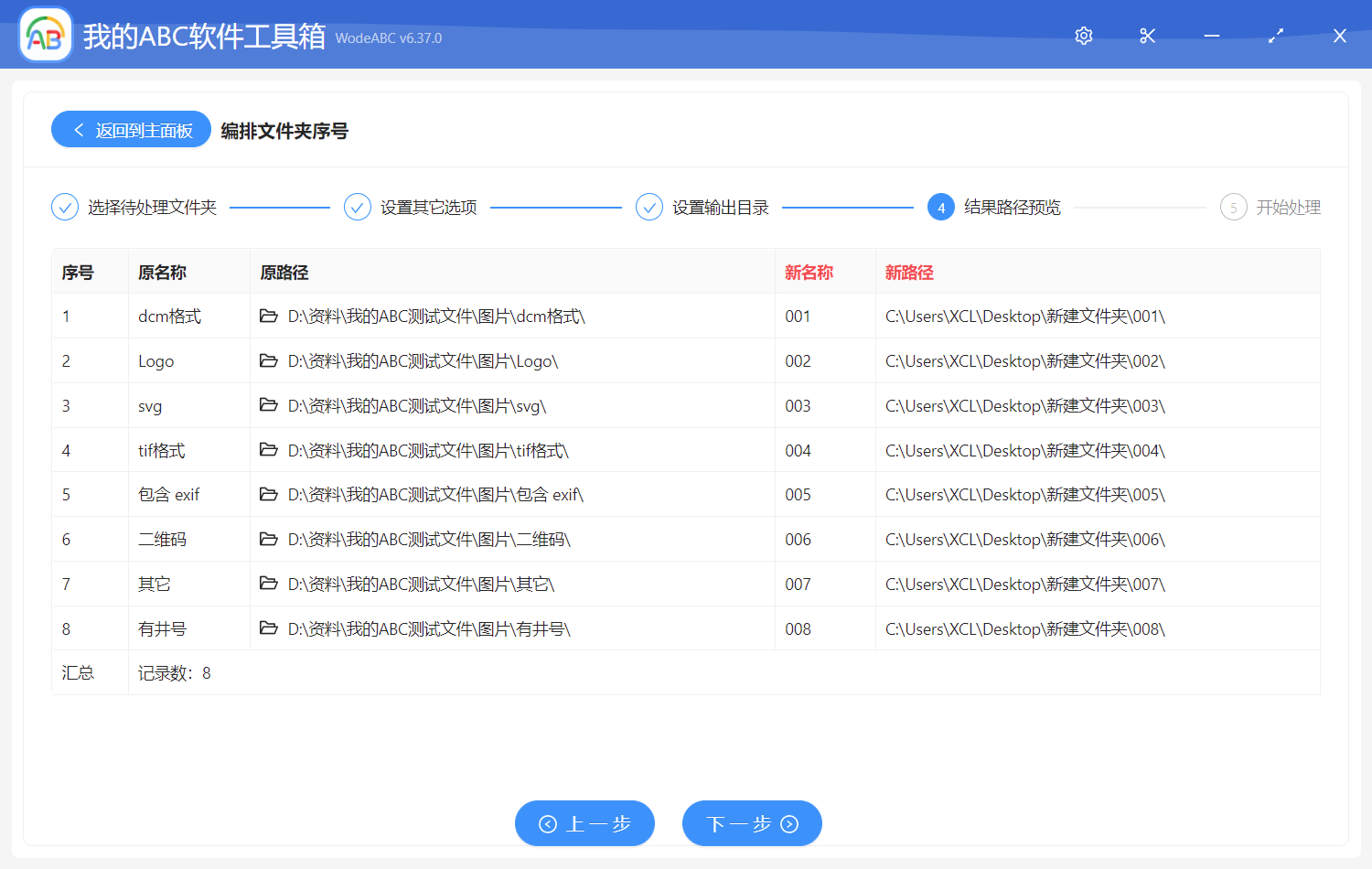Click the checkmark circle for 设置输出目录 step

click(x=649, y=207)
